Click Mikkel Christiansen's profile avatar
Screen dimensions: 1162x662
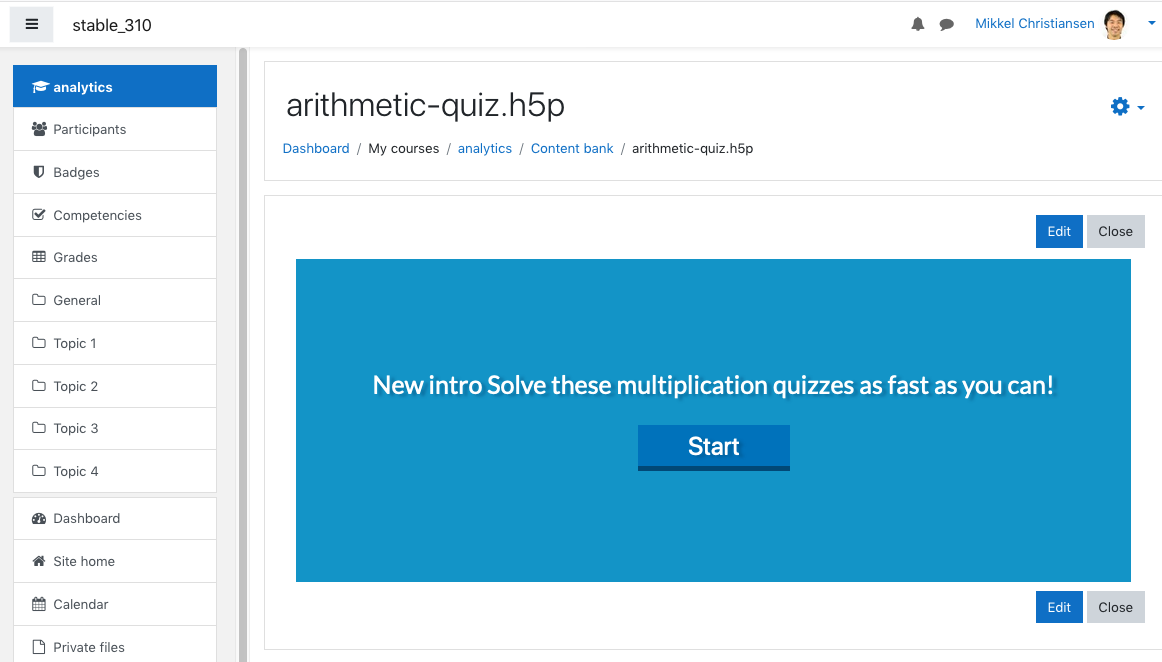tap(1114, 24)
